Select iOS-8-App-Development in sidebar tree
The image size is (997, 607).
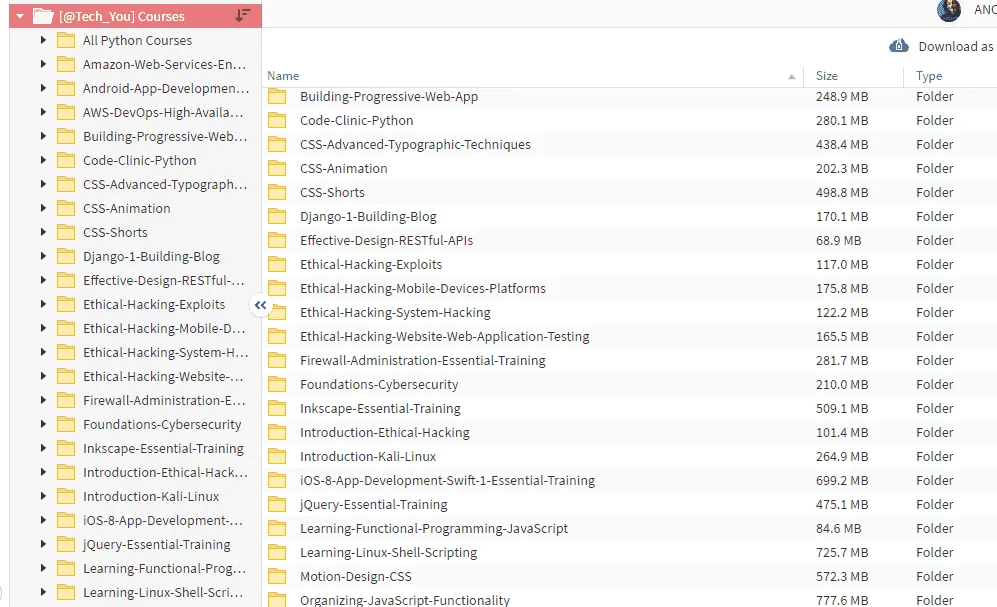coord(162,521)
